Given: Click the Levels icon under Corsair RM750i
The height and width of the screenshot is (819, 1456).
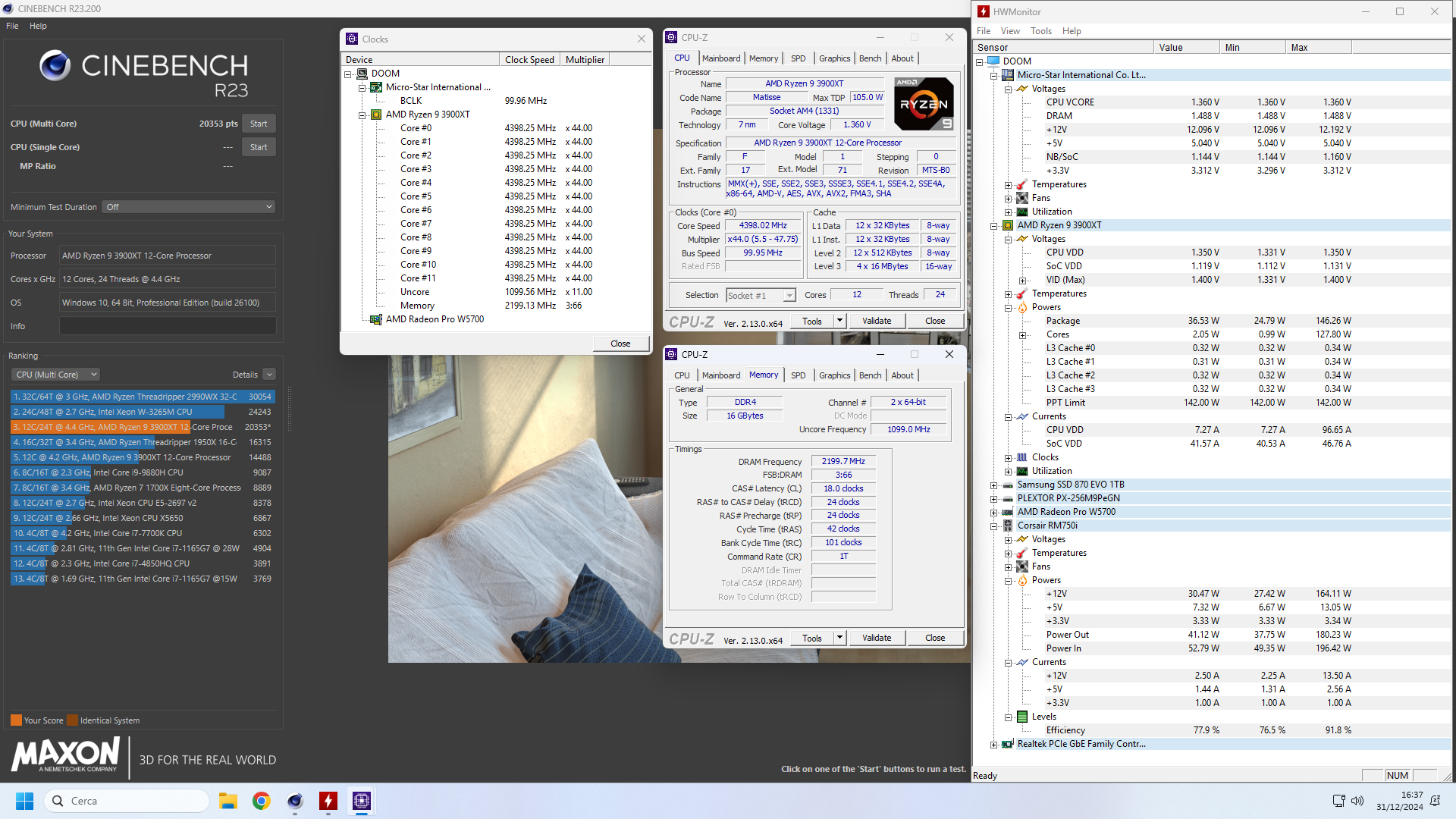Looking at the screenshot, I should click(1022, 717).
